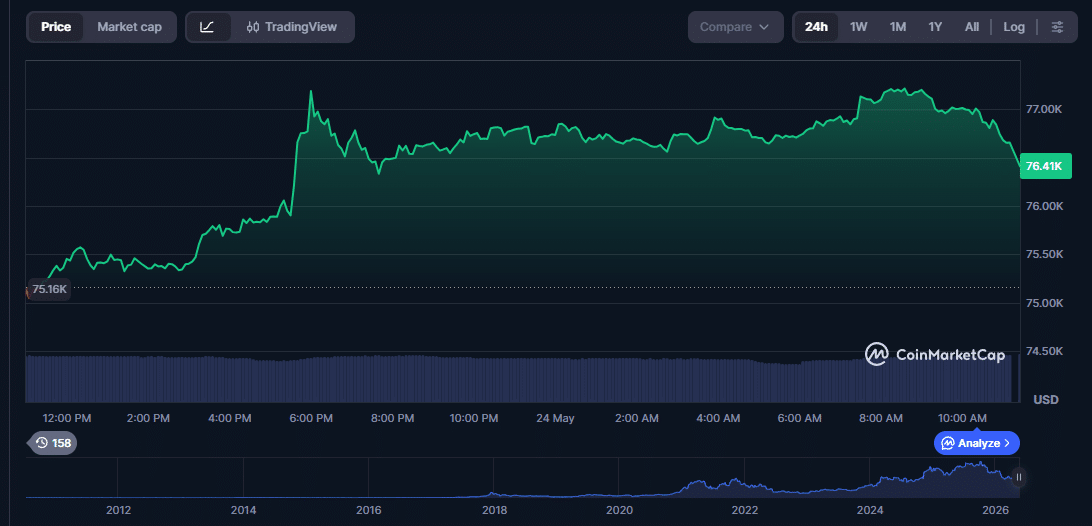Click 2026 on the overview timeline
This screenshot has width=1092, height=526.
point(995,510)
